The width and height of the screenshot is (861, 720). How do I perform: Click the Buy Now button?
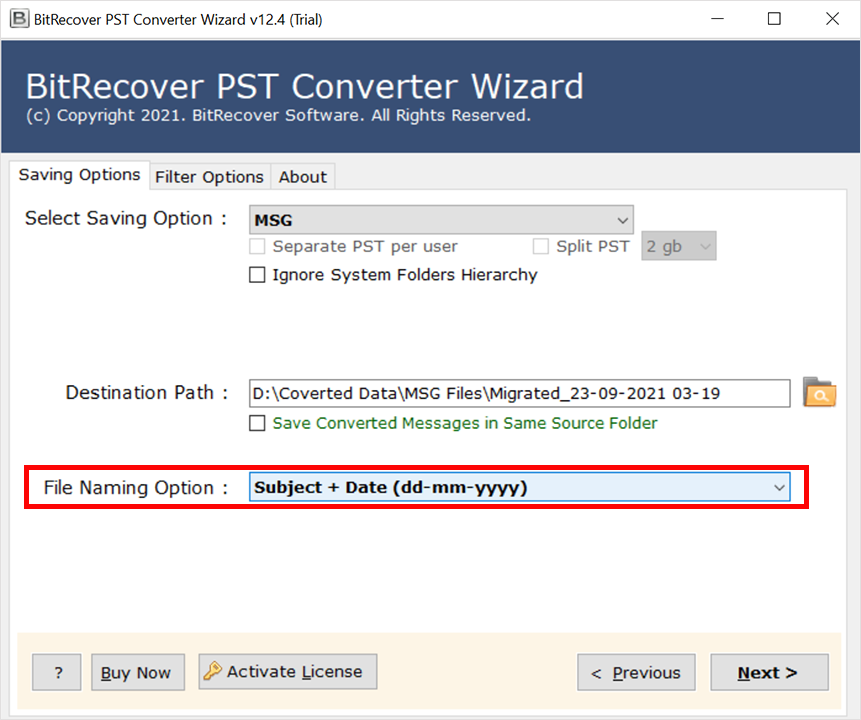(138, 672)
